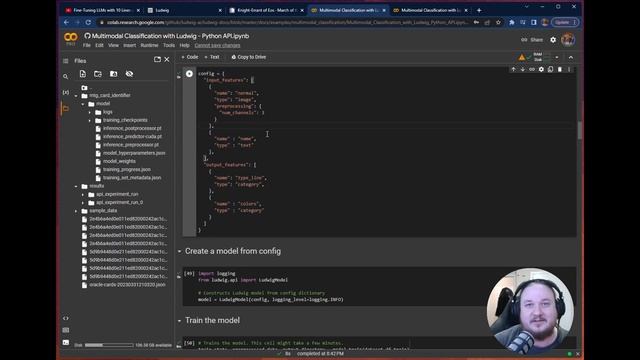This screenshot has width=640, height=360.
Task: Expand the logs folder
Action: click(x=90, y=112)
